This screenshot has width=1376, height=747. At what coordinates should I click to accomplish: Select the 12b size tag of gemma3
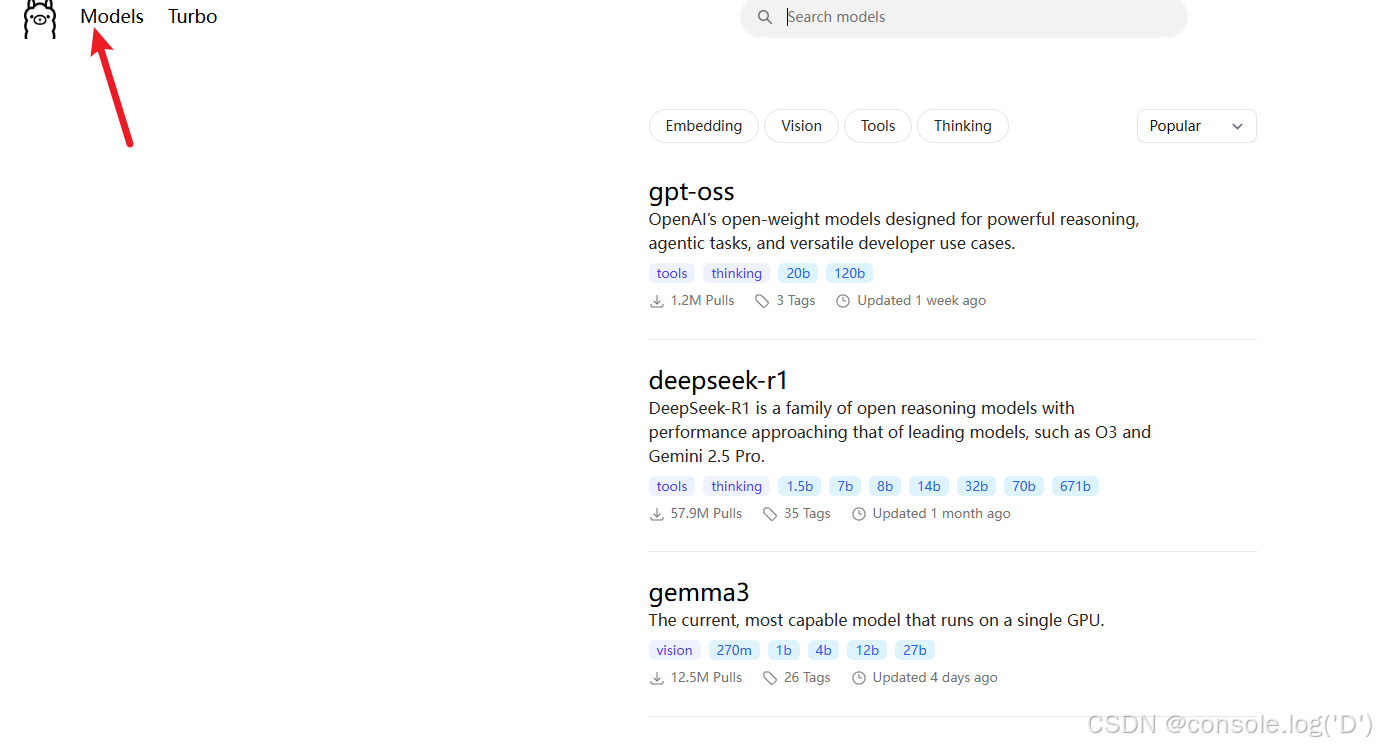coord(867,650)
